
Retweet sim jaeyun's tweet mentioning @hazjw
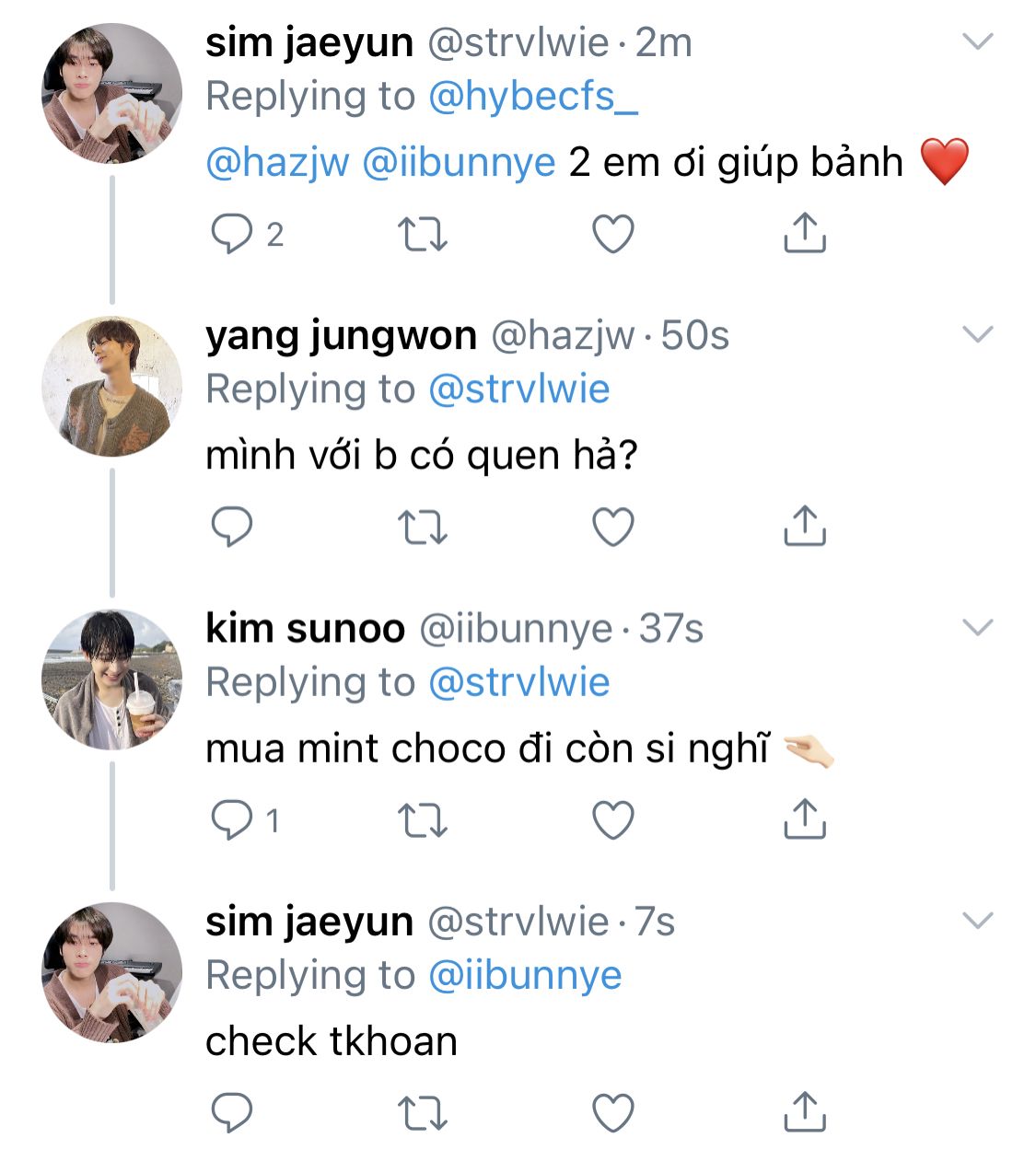(422, 234)
